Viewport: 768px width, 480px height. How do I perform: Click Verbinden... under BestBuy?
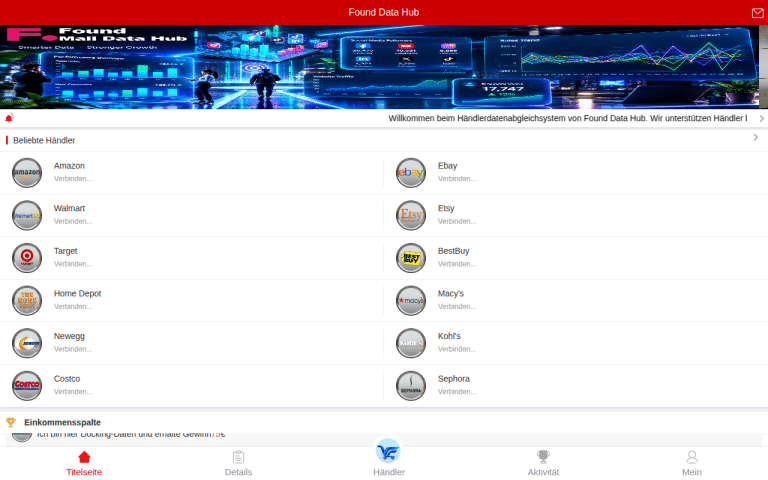point(457,264)
